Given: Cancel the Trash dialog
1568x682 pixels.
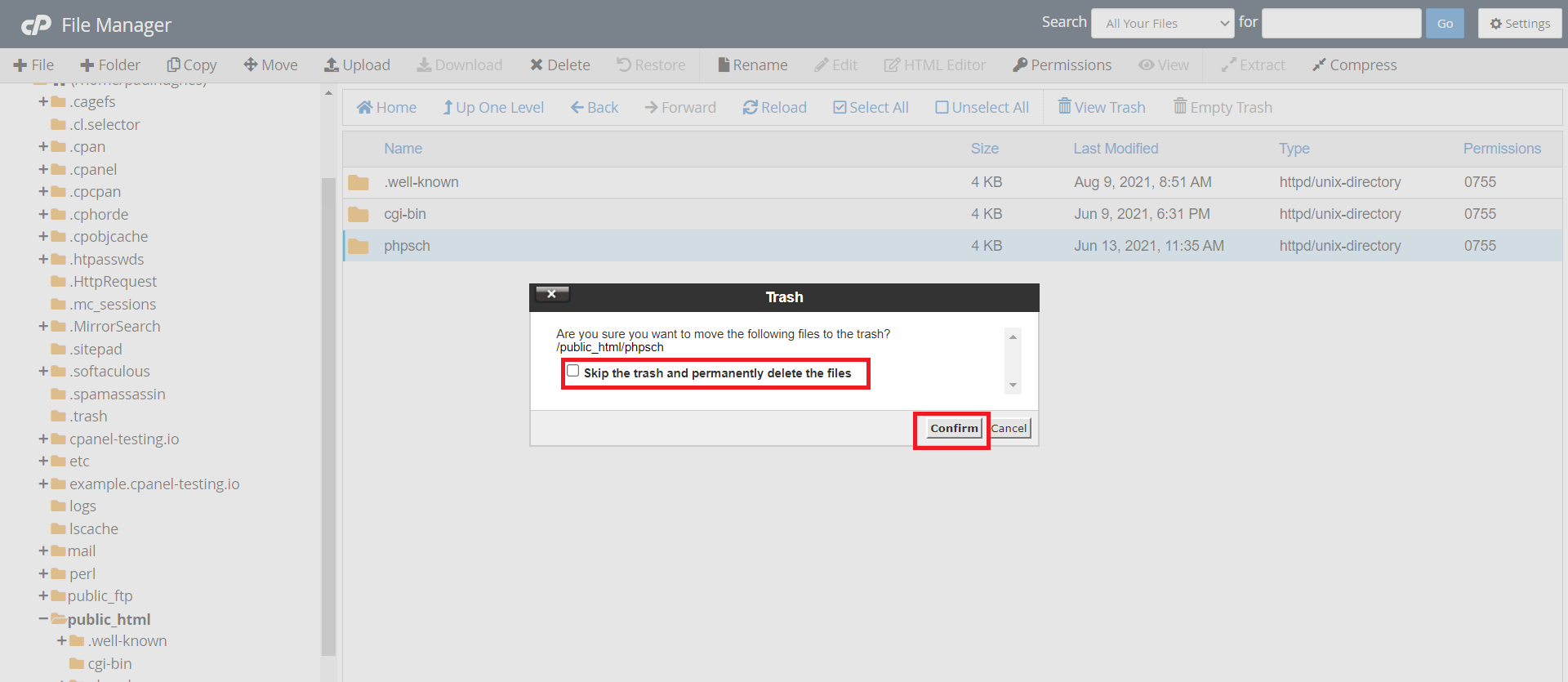Looking at the screenshot, I should click(x=1009, y=429).
